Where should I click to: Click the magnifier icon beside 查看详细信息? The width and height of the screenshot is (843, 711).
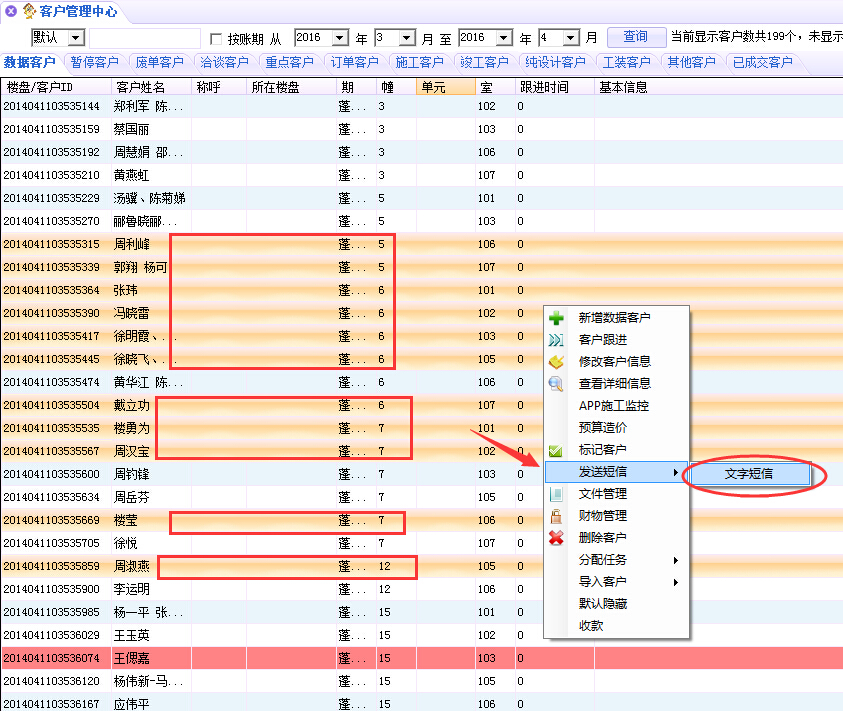tap(556, 384)
